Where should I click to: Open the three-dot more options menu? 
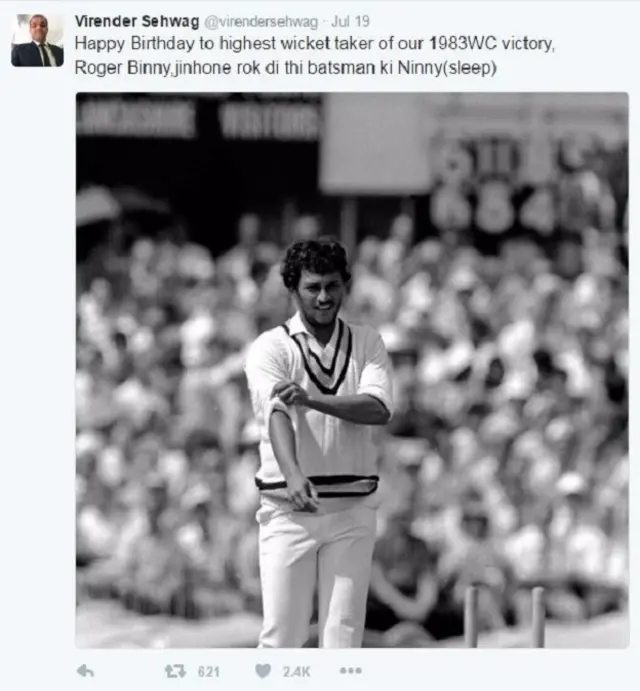(x=350, y=671)
